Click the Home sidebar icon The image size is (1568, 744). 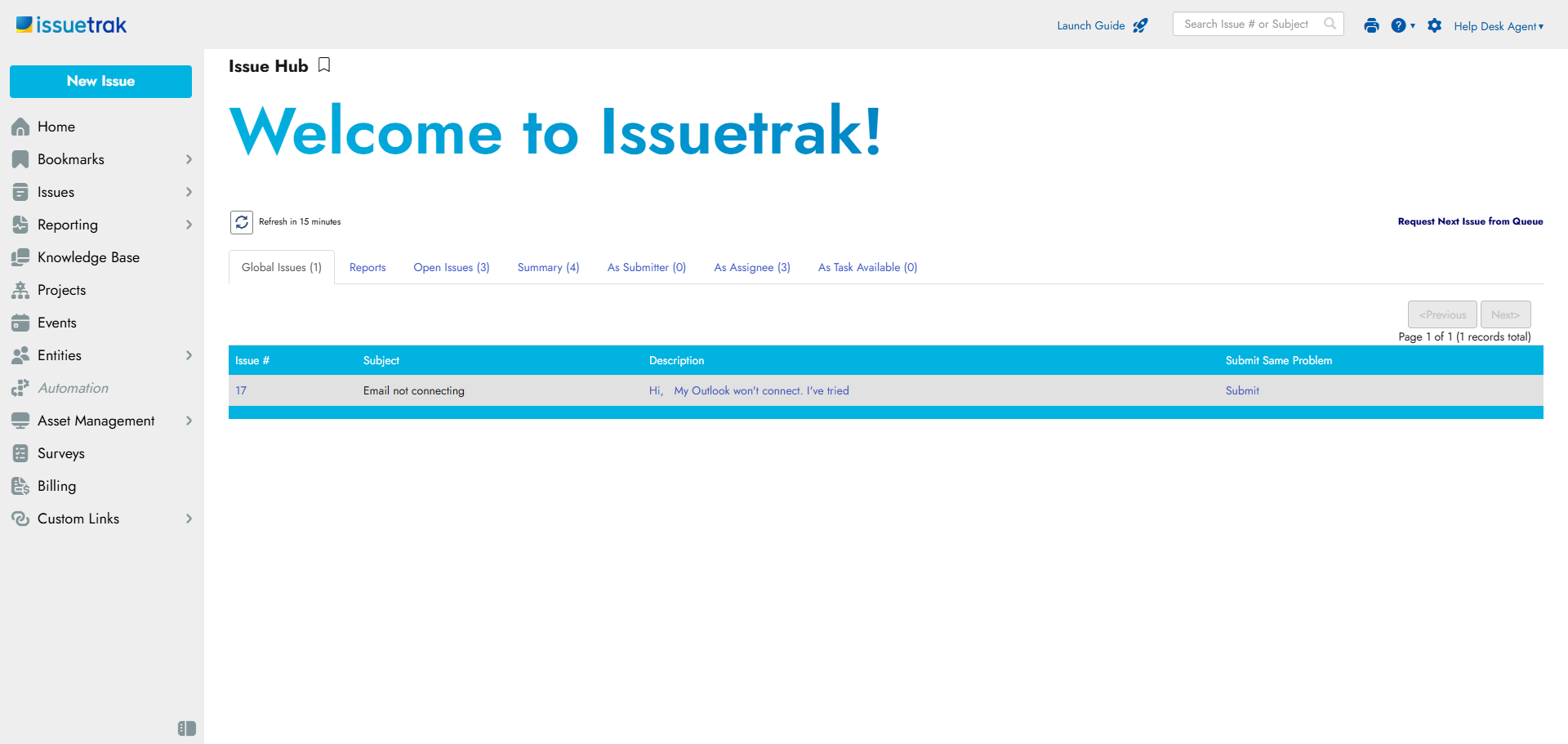pyautogui.click(x=20, y=127)
